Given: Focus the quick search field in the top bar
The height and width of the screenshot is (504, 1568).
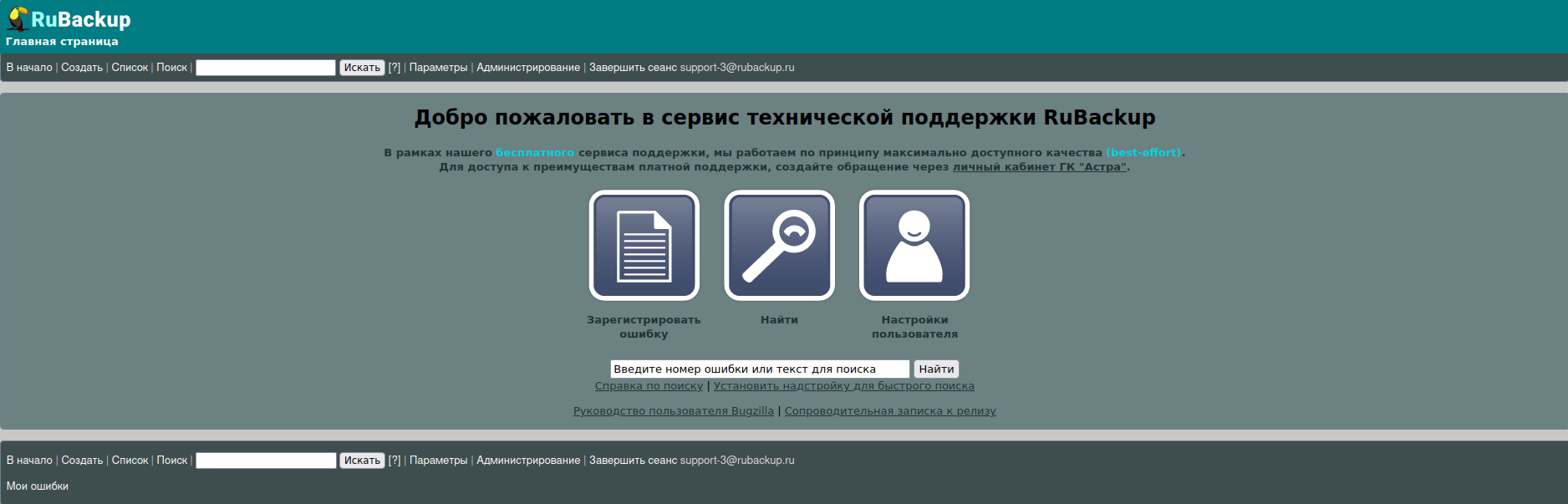Looking at the screenshot, I should click(266, 68).
